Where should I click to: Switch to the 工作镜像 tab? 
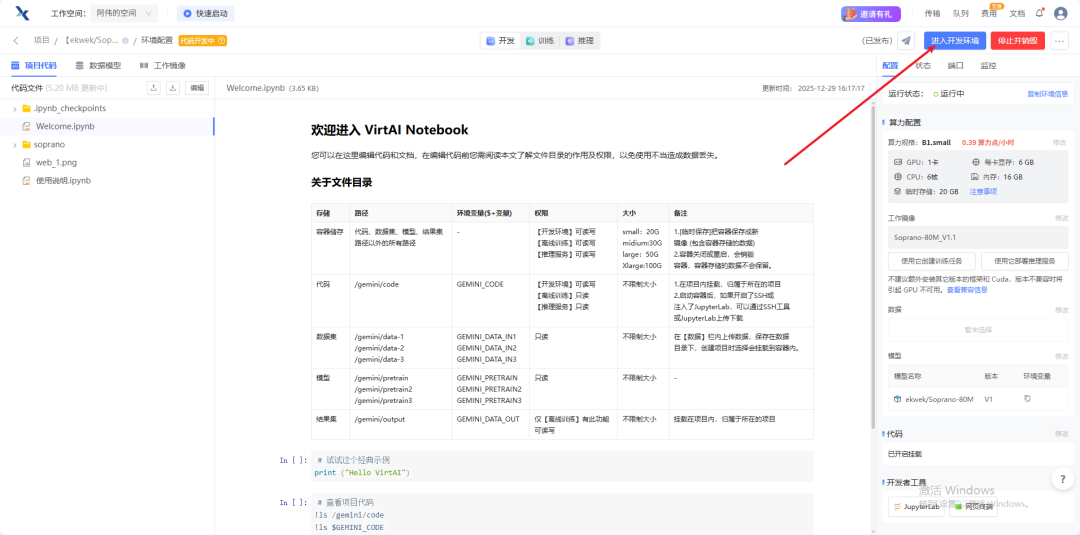163,66
